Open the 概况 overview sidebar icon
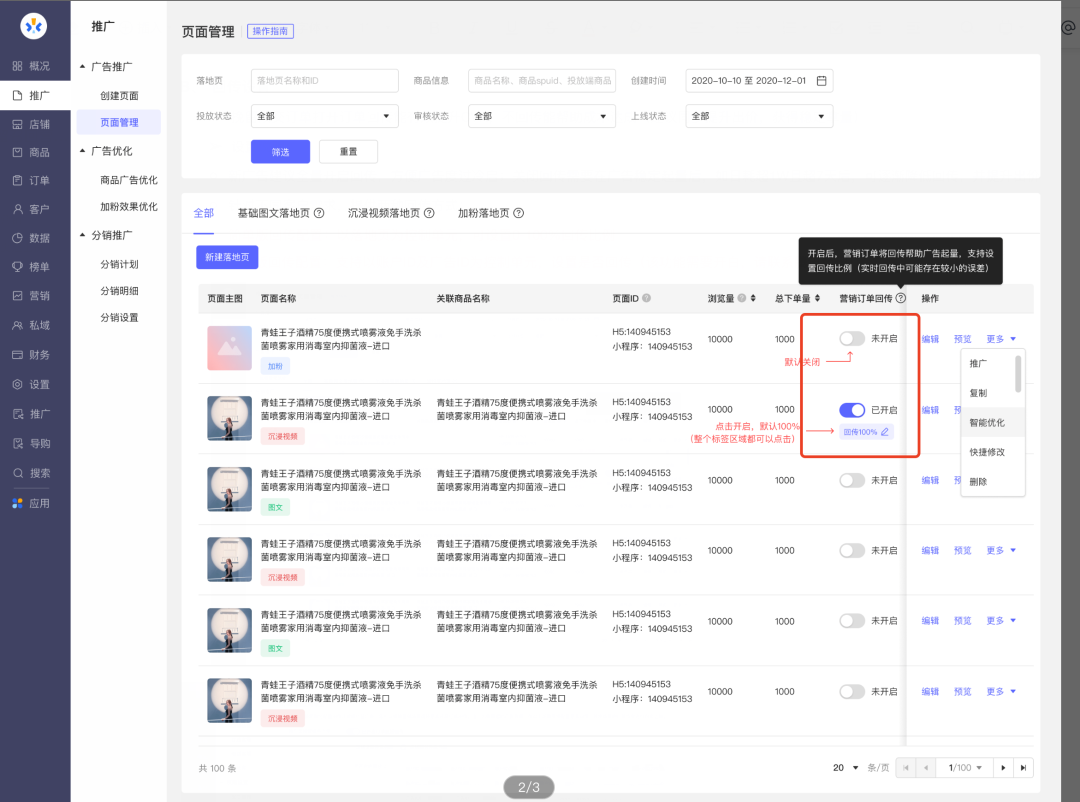This screenshot has width=1080, height=802. (x=17, y=66)
